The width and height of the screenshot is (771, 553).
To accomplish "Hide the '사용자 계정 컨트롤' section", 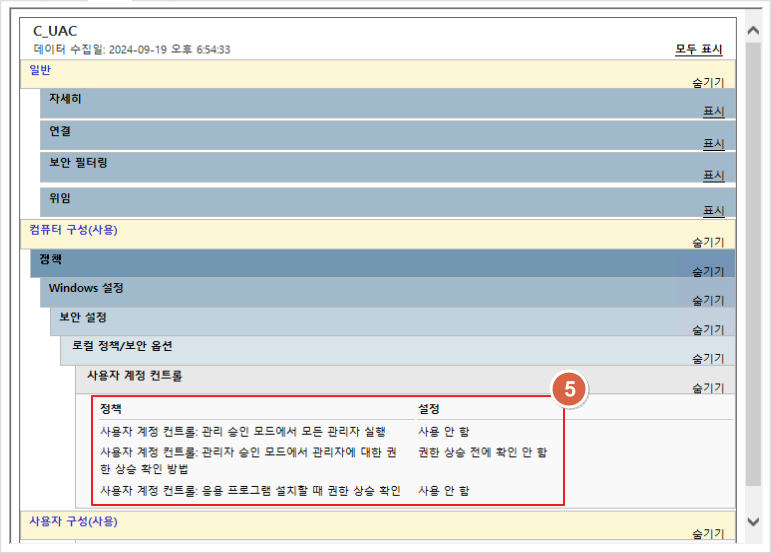I will tap(708, 388).
